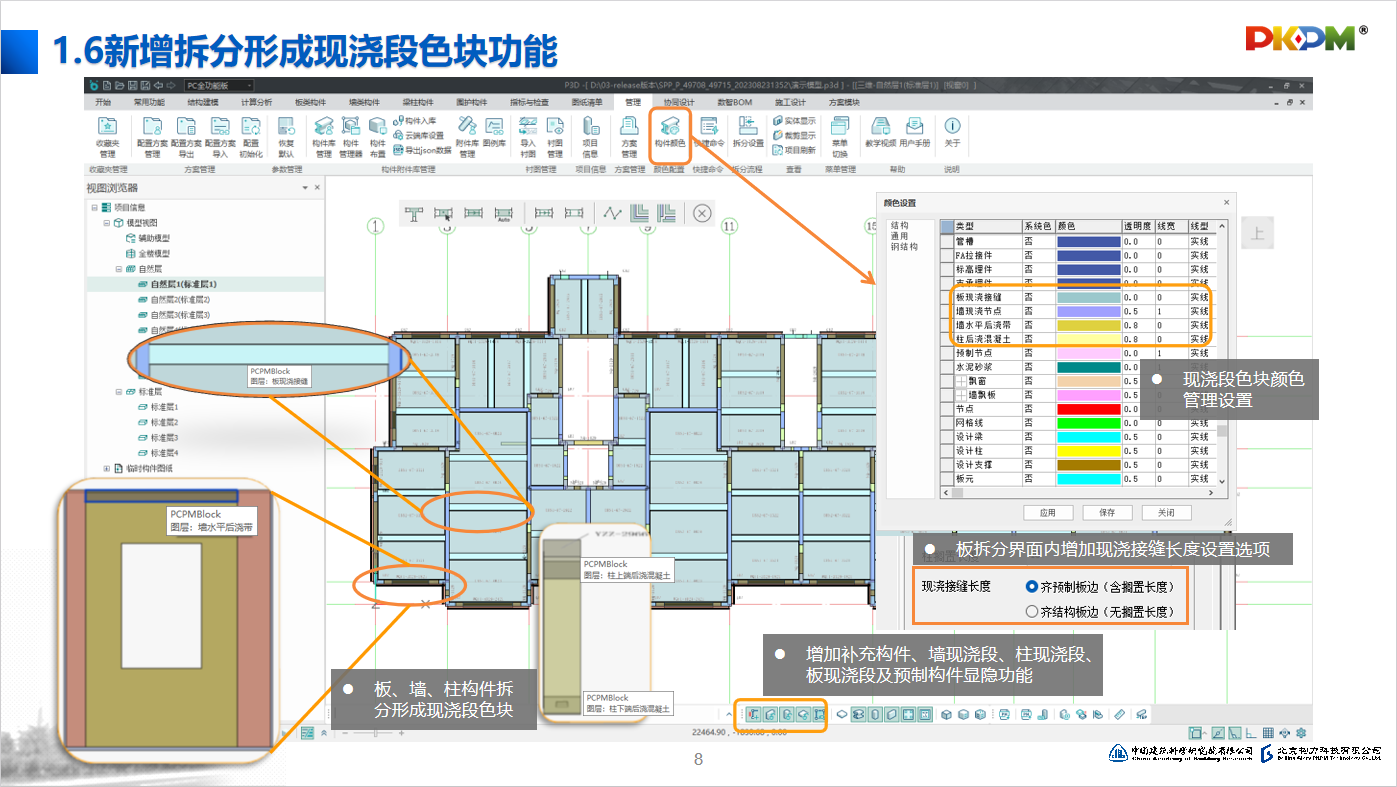Viewport: 1397px width, 787px height.
Task: Launch 构件管理器 from the ribbon
Action: tap(350, 136)
